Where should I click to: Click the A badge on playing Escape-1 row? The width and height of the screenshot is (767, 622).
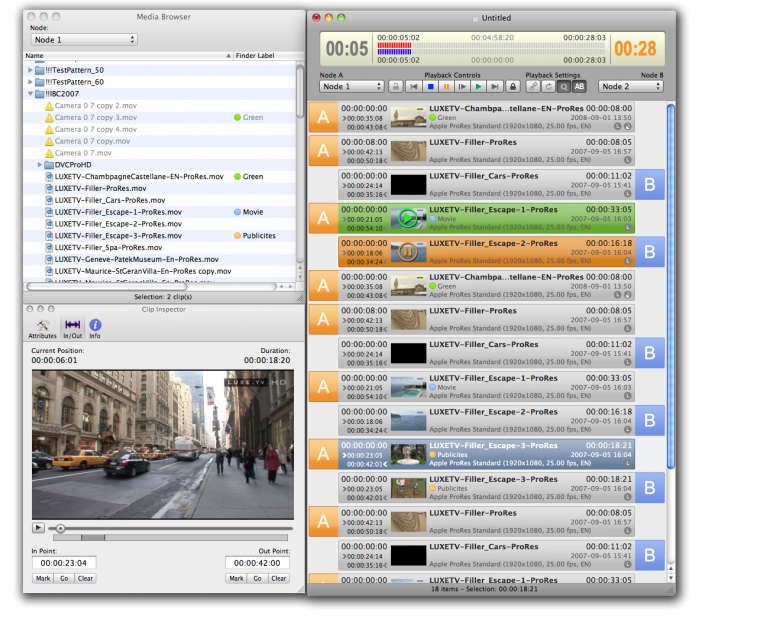(x=323, y=218)
